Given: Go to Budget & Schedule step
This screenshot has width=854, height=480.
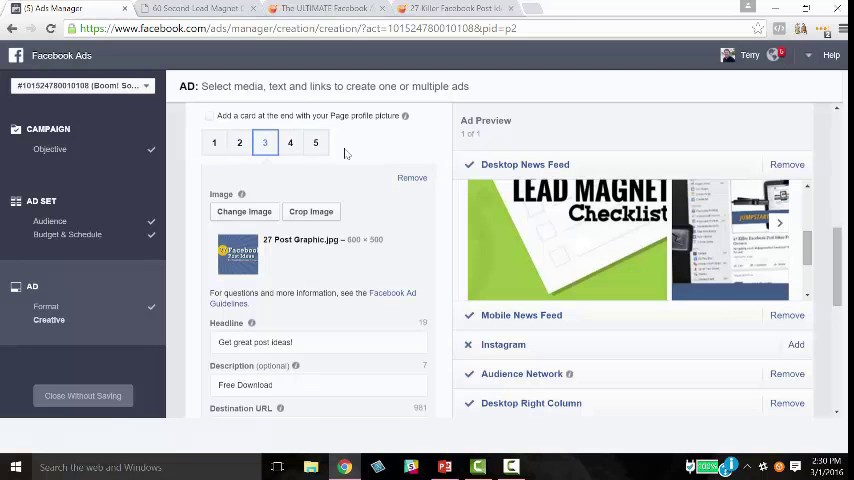Looking at the screenshot, I should tap(67, 235).
